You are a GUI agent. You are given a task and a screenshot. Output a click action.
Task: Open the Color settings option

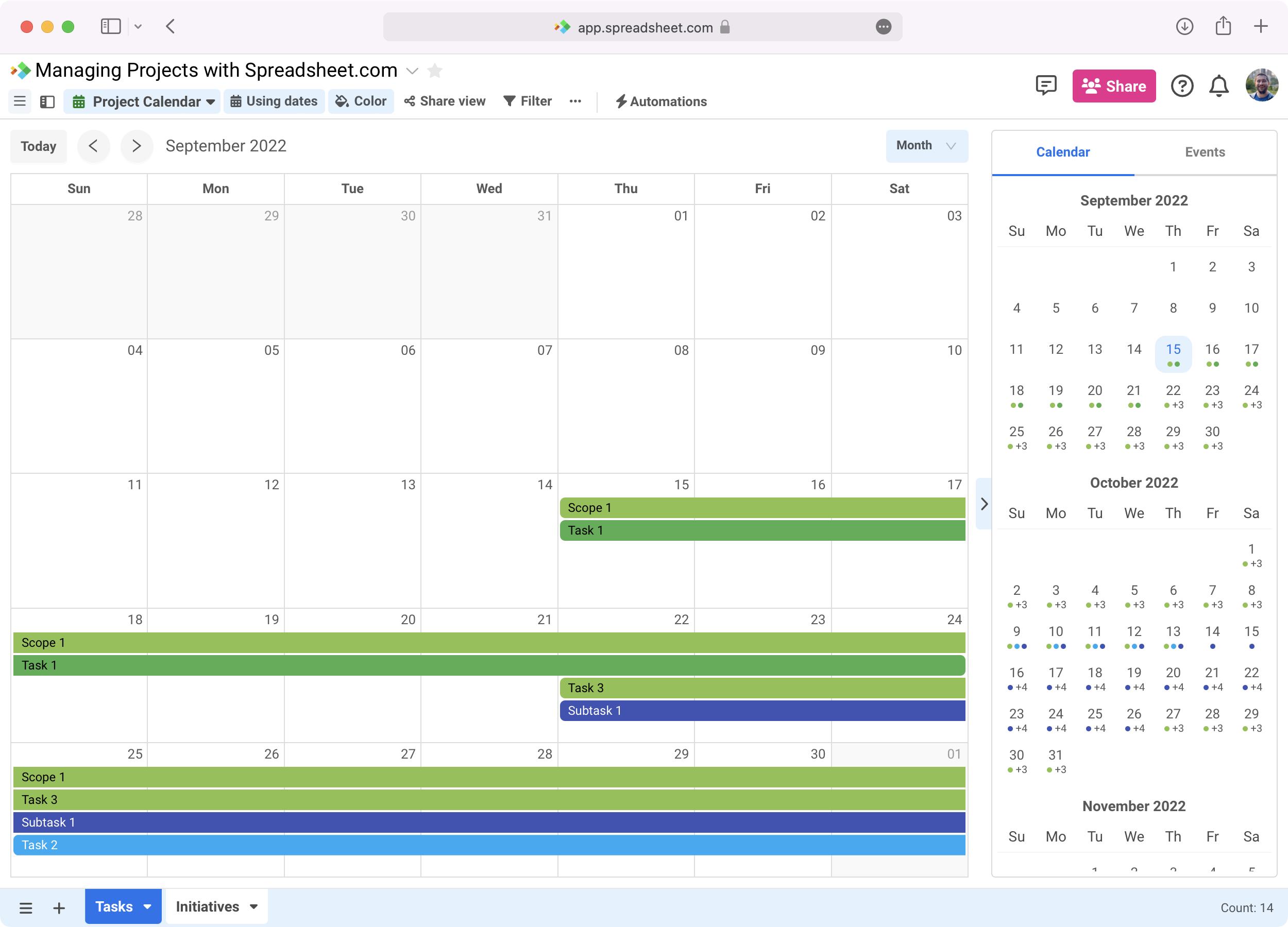(x=361, y=101)
